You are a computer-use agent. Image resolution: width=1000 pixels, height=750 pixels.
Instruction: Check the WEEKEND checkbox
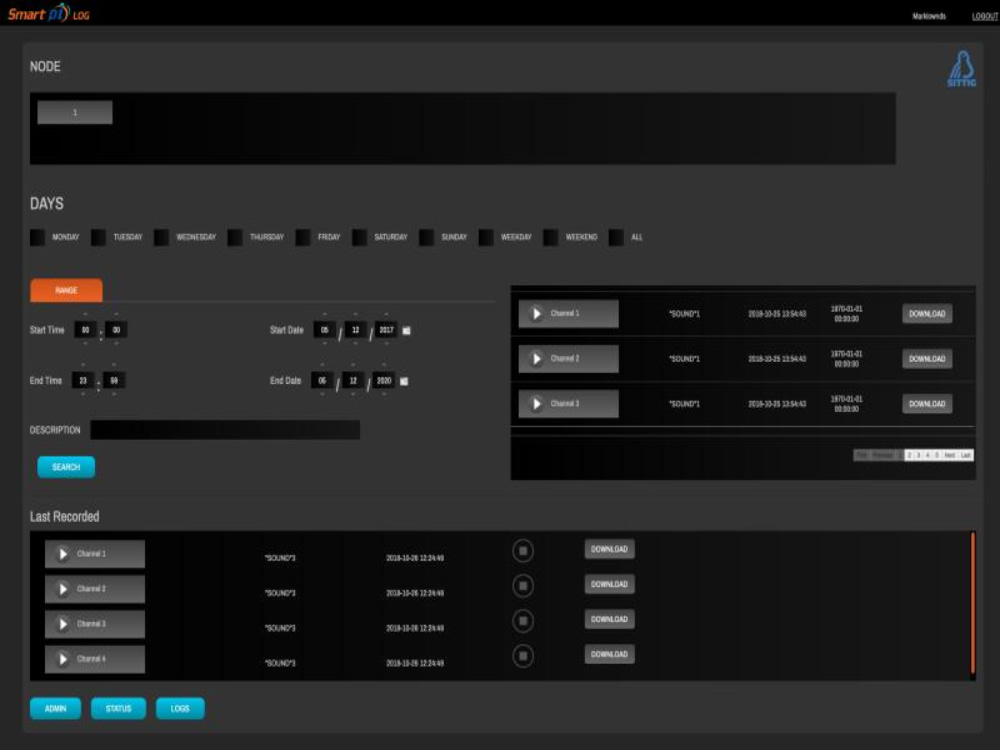pyautogui.click(x=550, y=237)
